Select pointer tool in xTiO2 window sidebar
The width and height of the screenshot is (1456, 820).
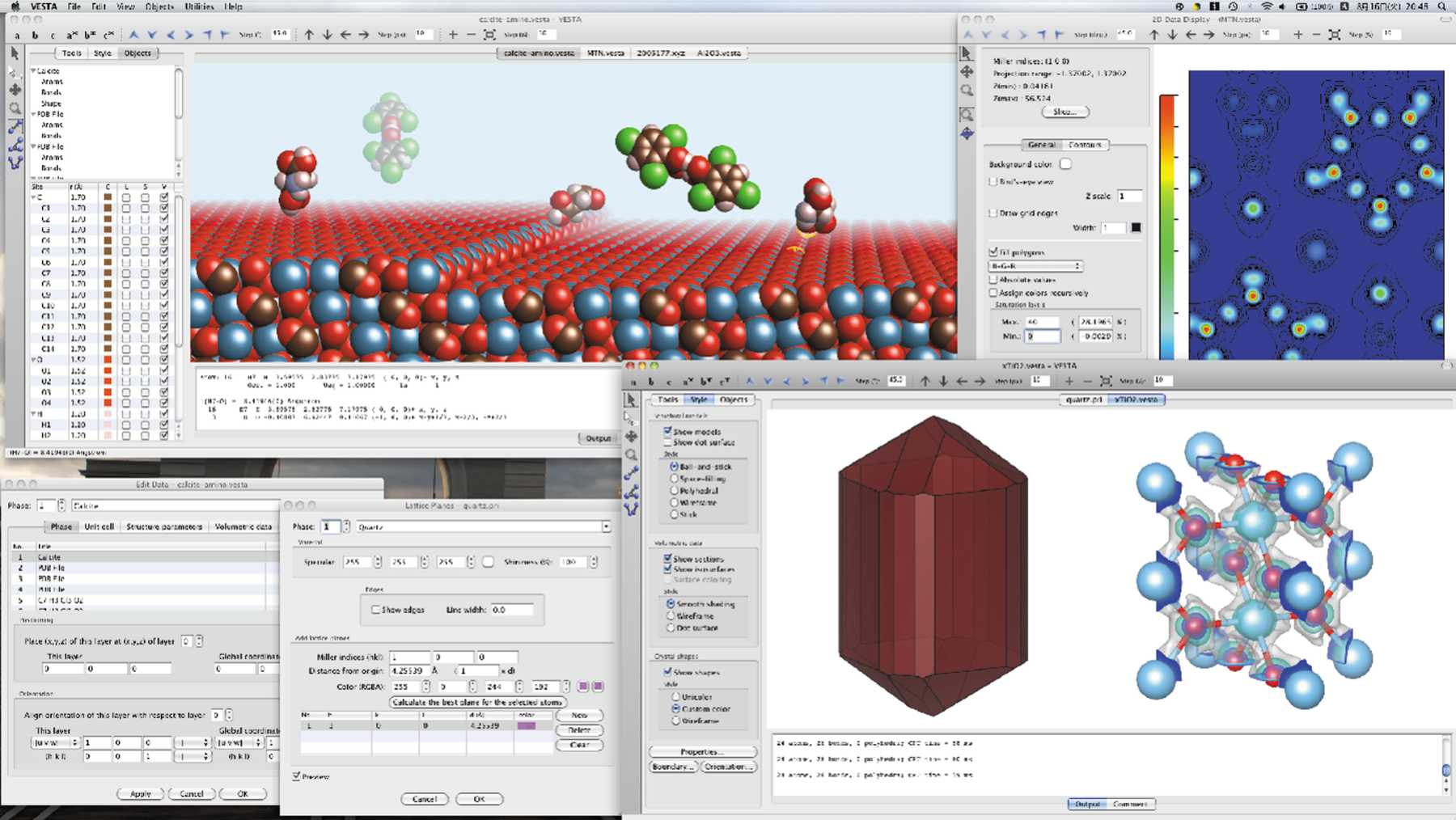point(631,399)
